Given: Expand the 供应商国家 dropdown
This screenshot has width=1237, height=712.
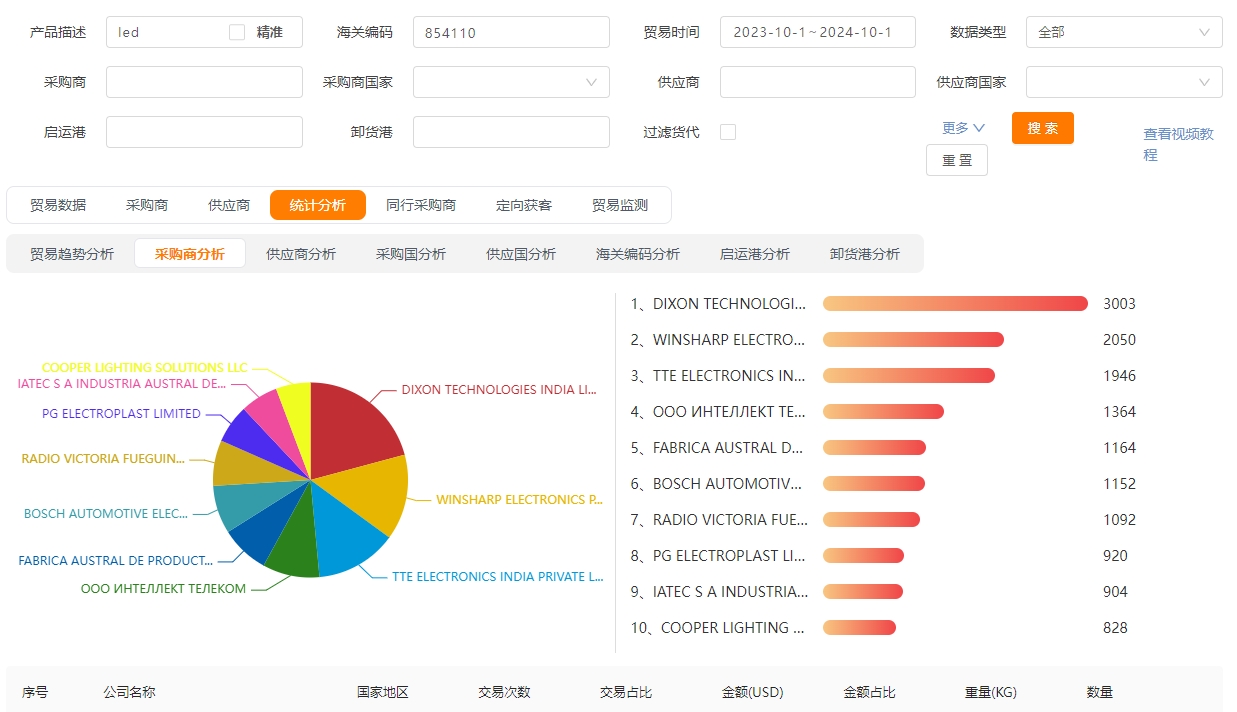Looking at the screenshot, I should (1124, 82).
